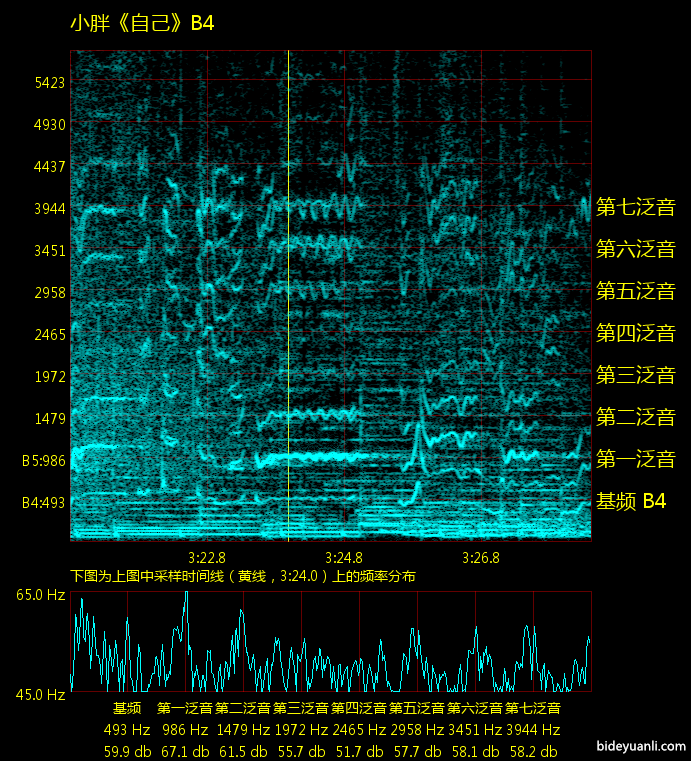Click the B5:986 frequency axis label

[44, 461]
